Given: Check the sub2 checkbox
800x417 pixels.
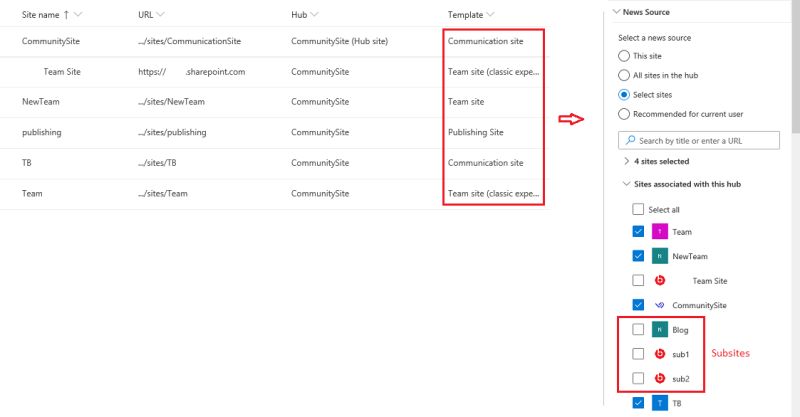Looking at the screenshot, I should [x=638, y=378].
